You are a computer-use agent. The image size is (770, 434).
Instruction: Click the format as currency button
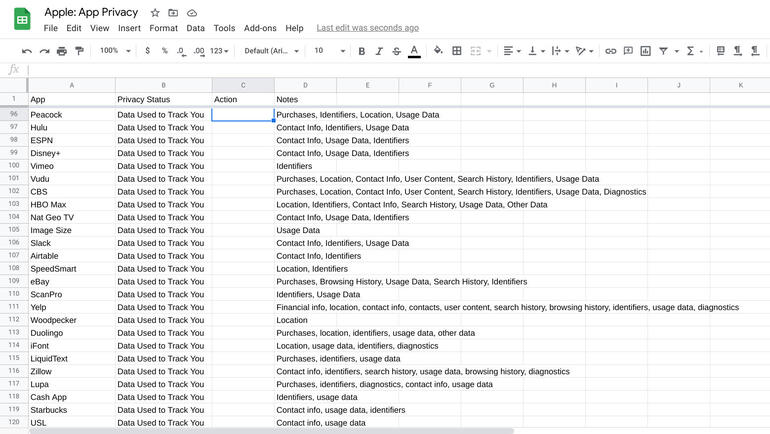pyautogui.click(x=148, y=51)
